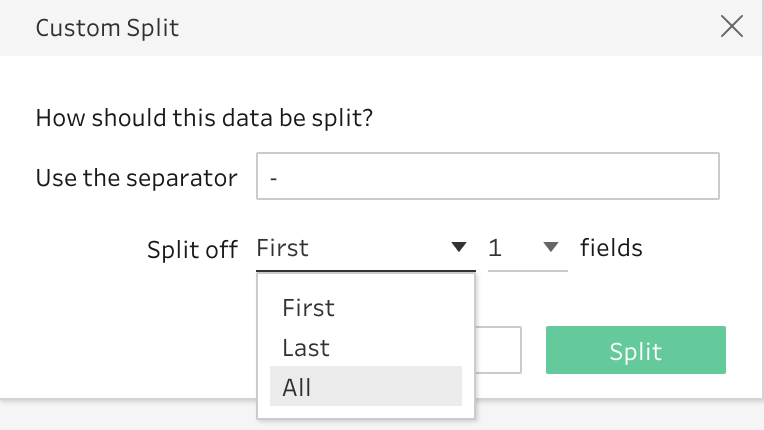764x430 pixels.
Task: Choose 'First' from the dropdown list
Action: coord(308,307)
